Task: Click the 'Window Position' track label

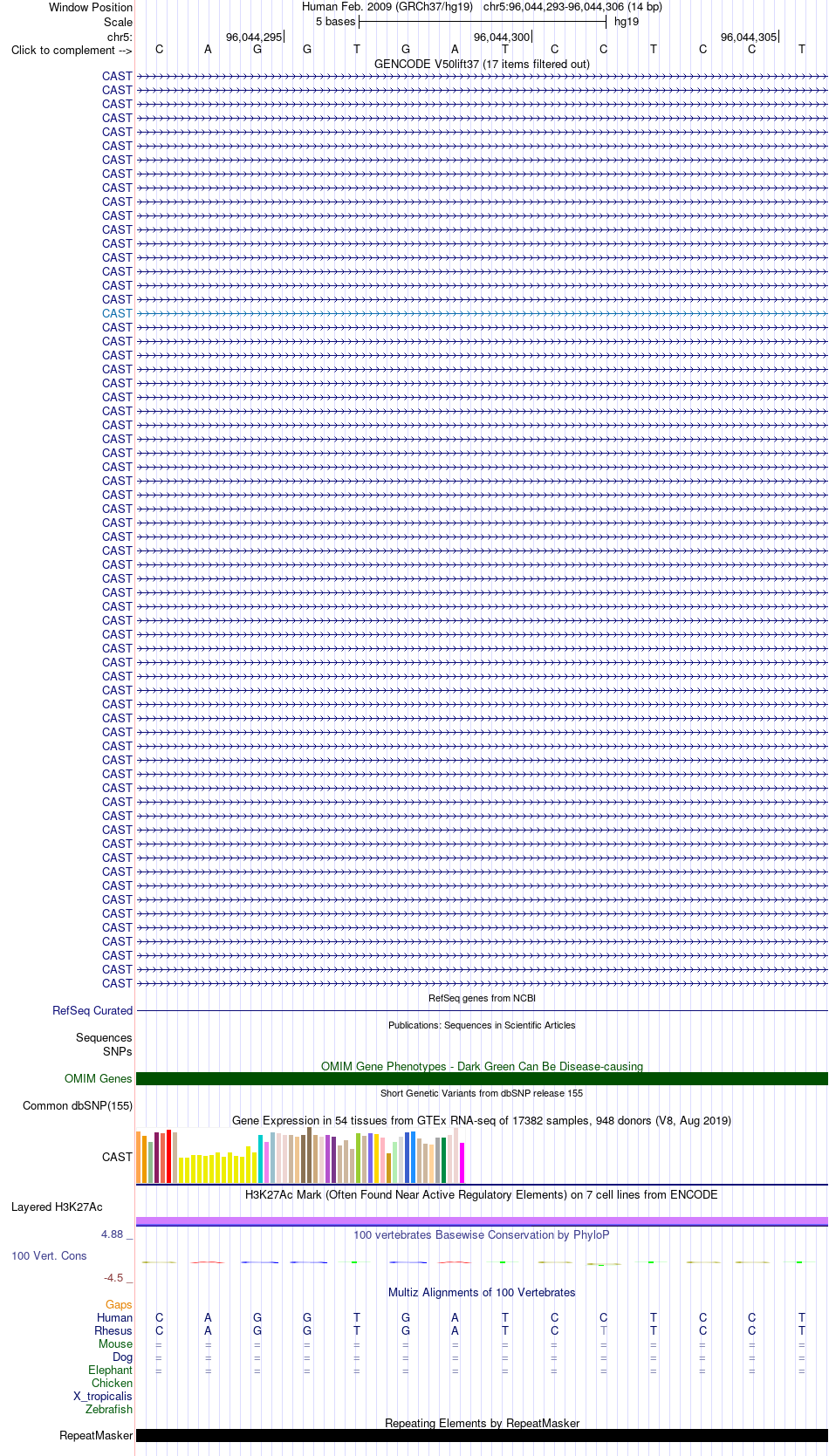Action: coord(91,7)
